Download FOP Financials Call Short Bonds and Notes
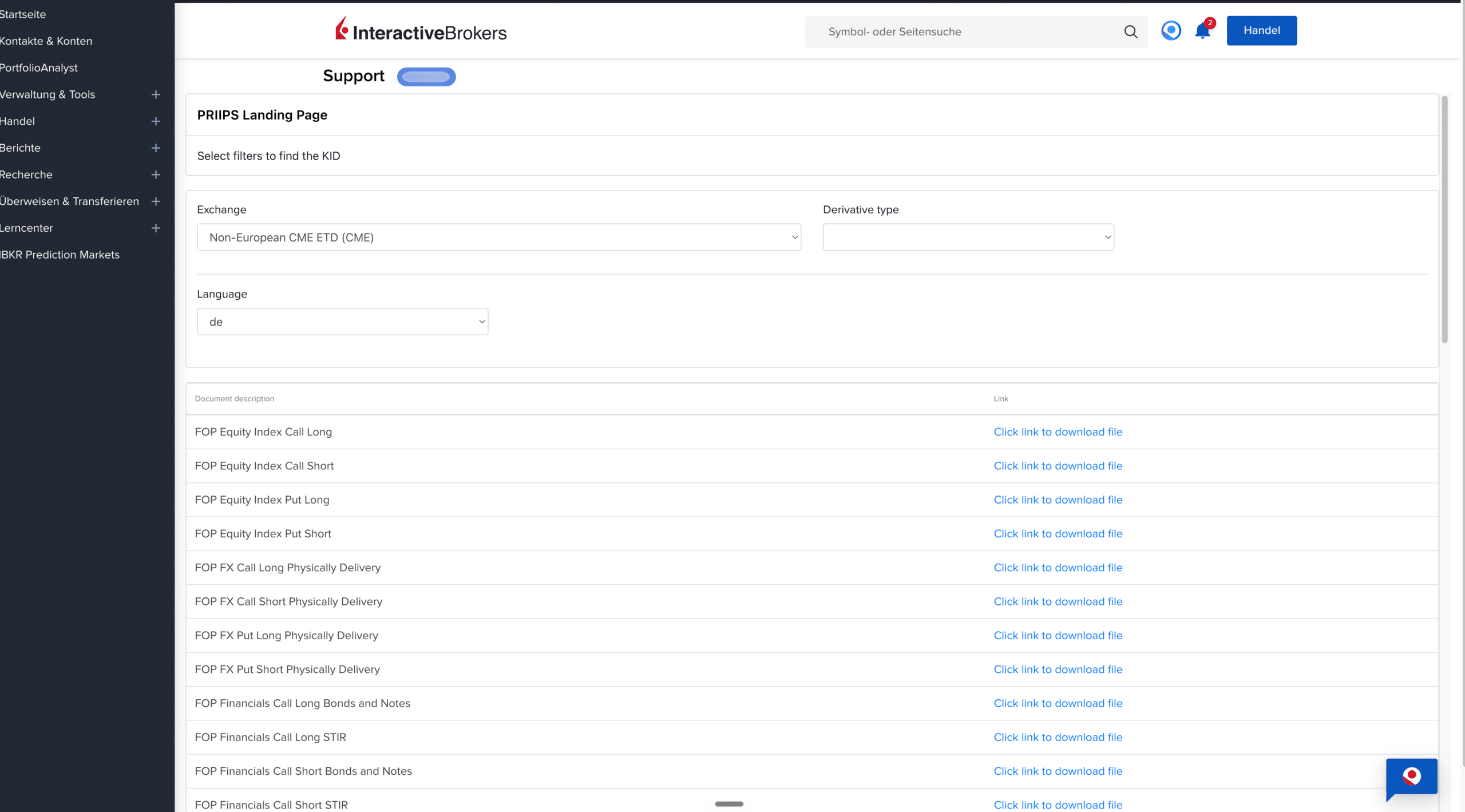 [1058, 771]
